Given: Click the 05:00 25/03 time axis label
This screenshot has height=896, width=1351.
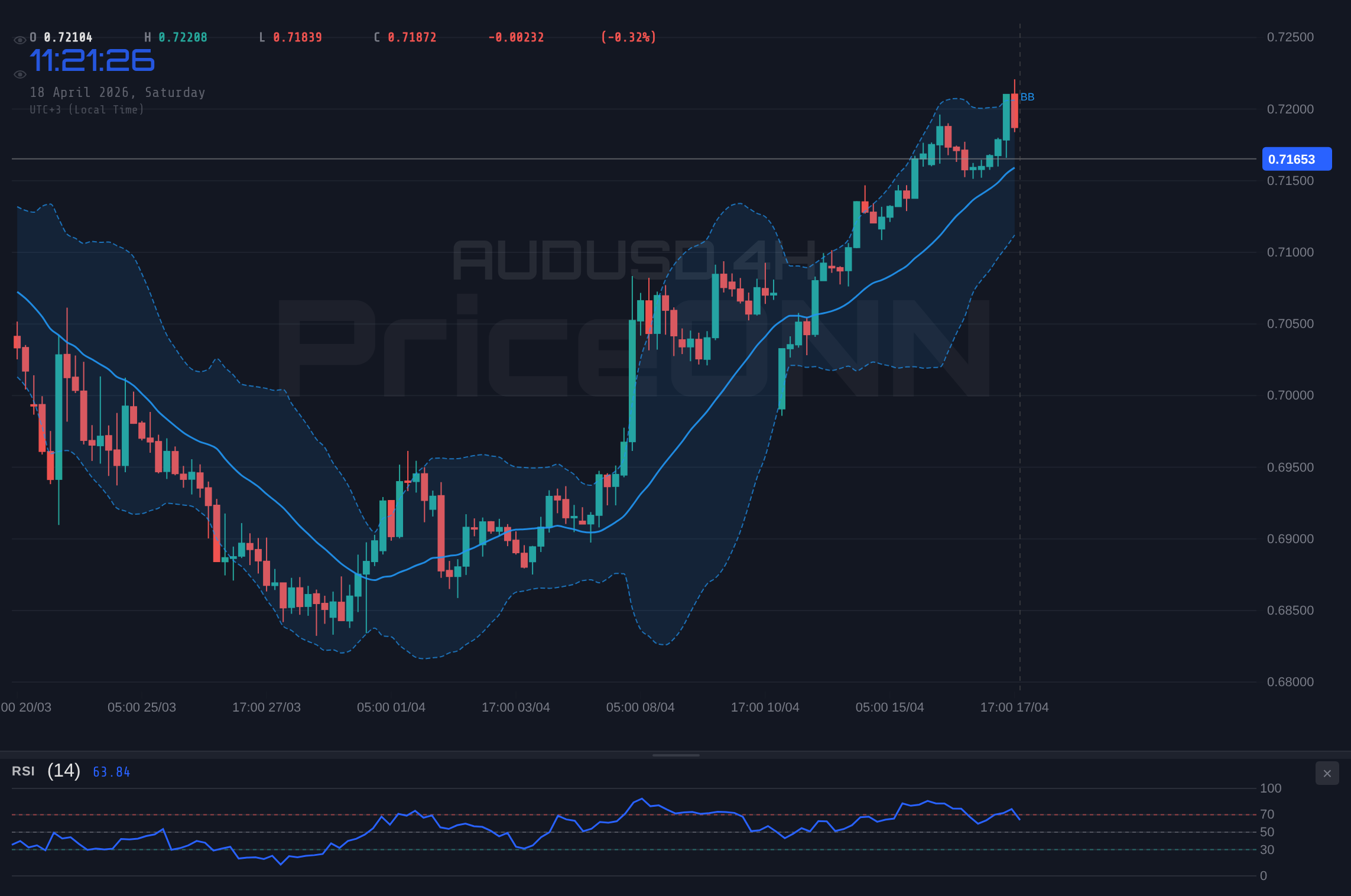Looking at the screenshot, I should point(142,707).
